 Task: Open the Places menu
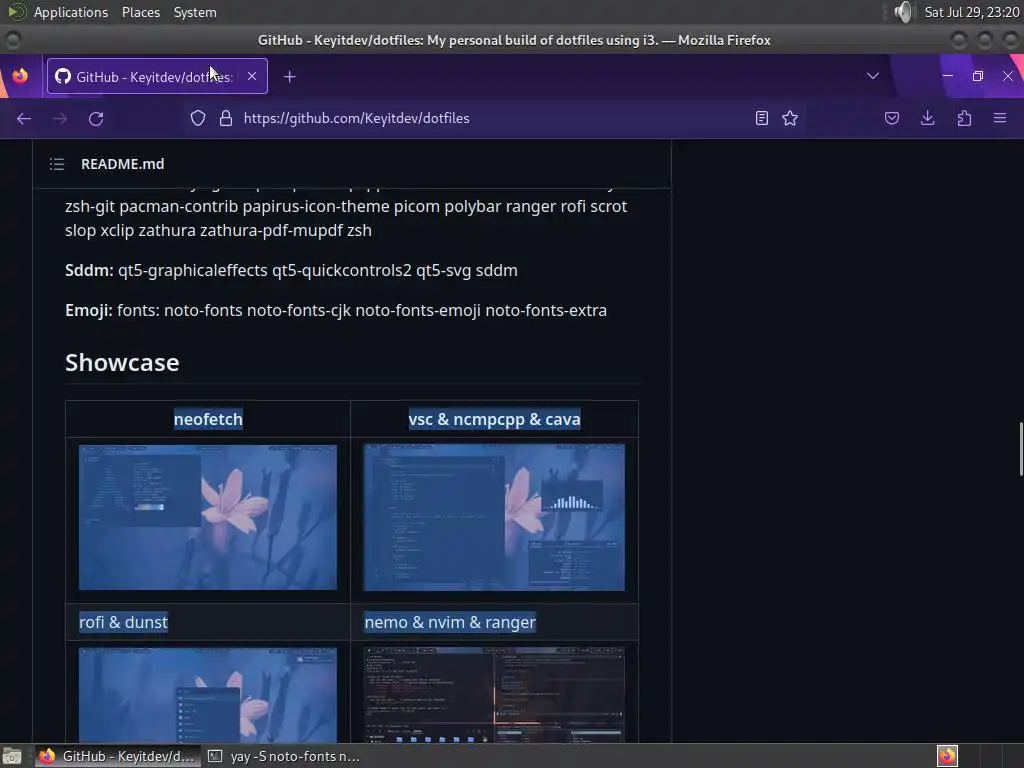[x=141, y=12]
